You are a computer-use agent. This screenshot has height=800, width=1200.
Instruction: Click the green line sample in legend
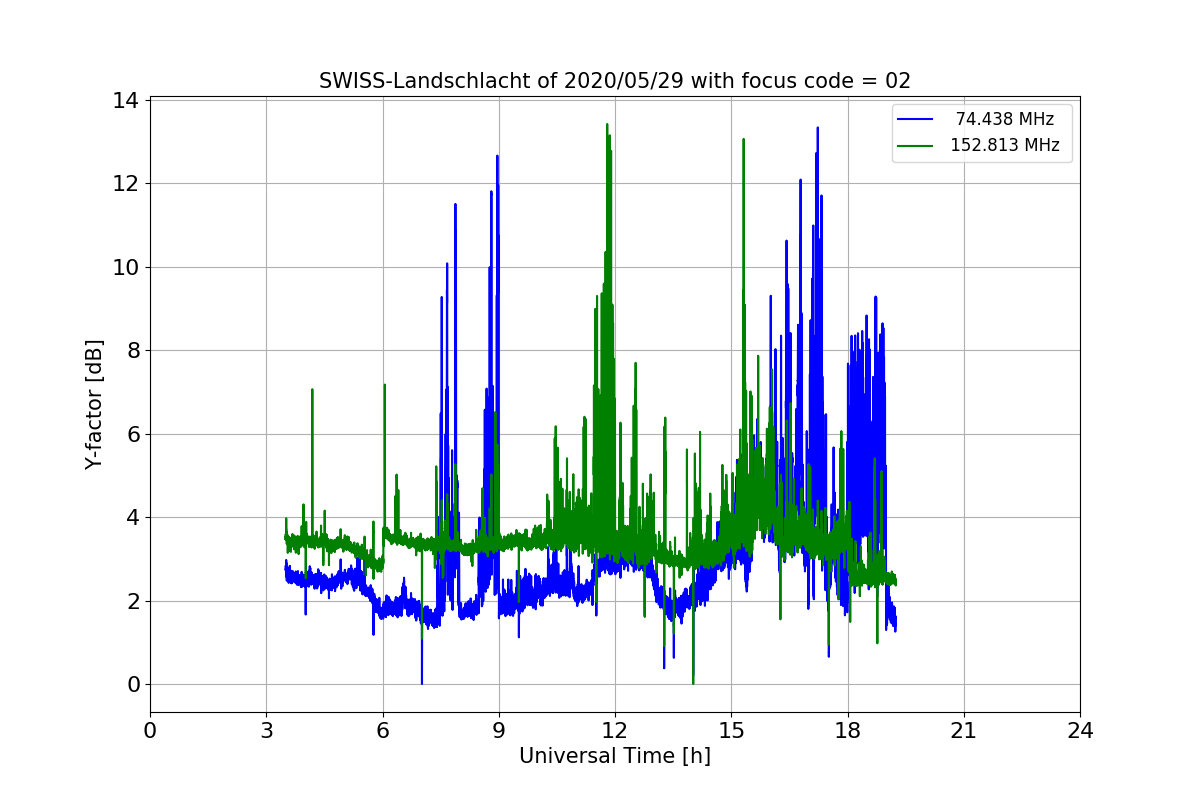[x=915, y=145]
